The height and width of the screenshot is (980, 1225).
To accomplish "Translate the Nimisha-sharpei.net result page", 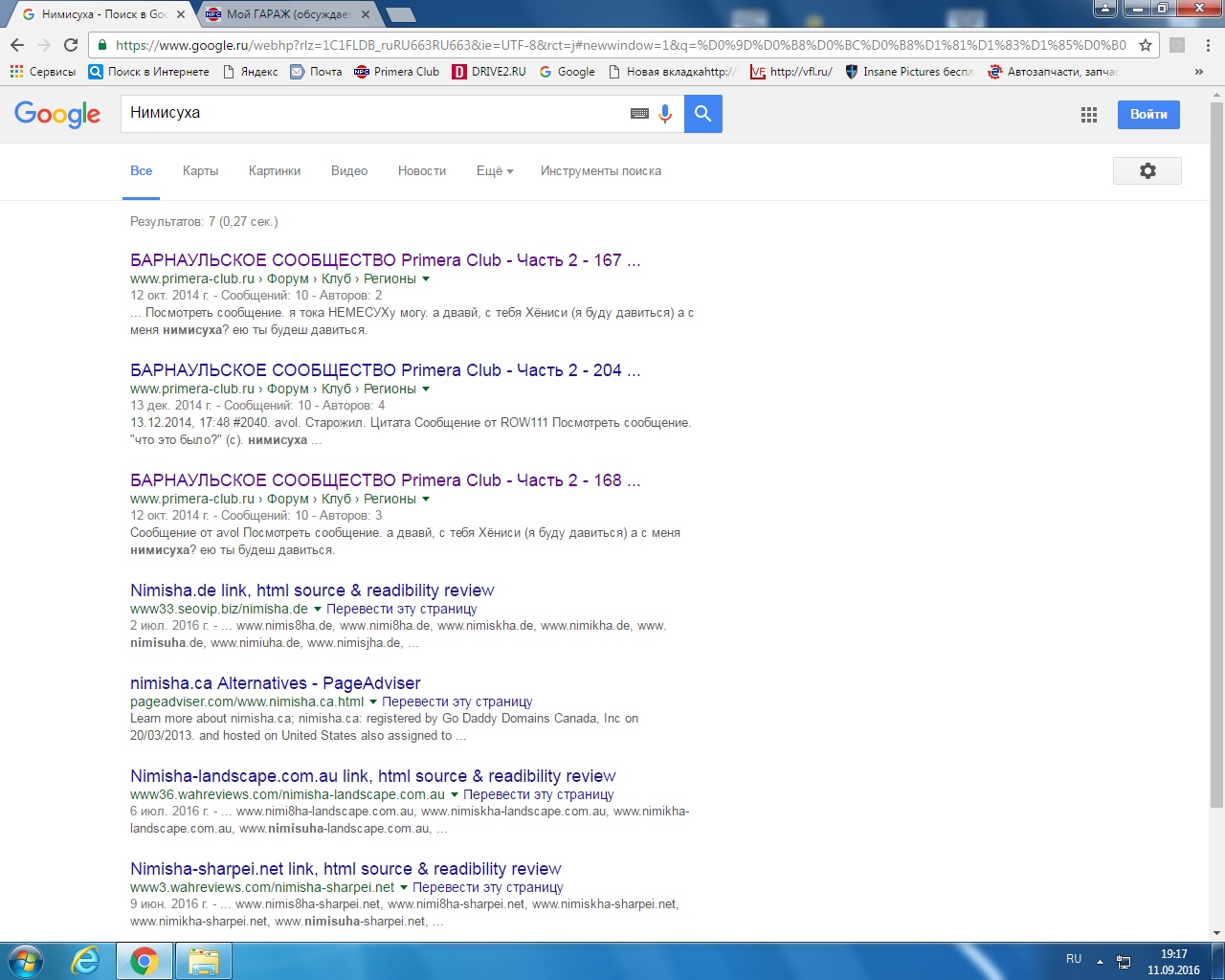I will click(488, 887).
